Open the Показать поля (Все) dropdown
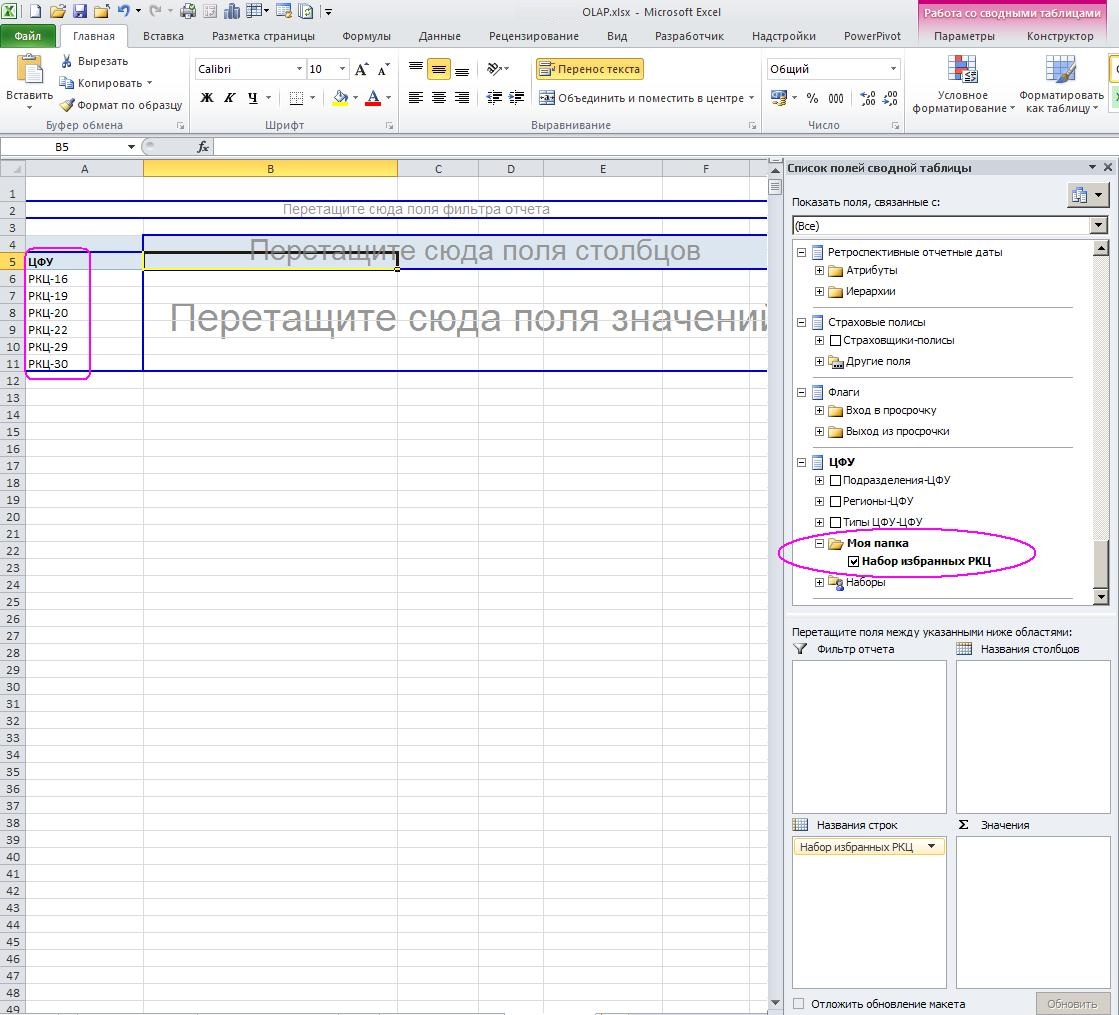The image size is (1119, 1015). 1098,226
